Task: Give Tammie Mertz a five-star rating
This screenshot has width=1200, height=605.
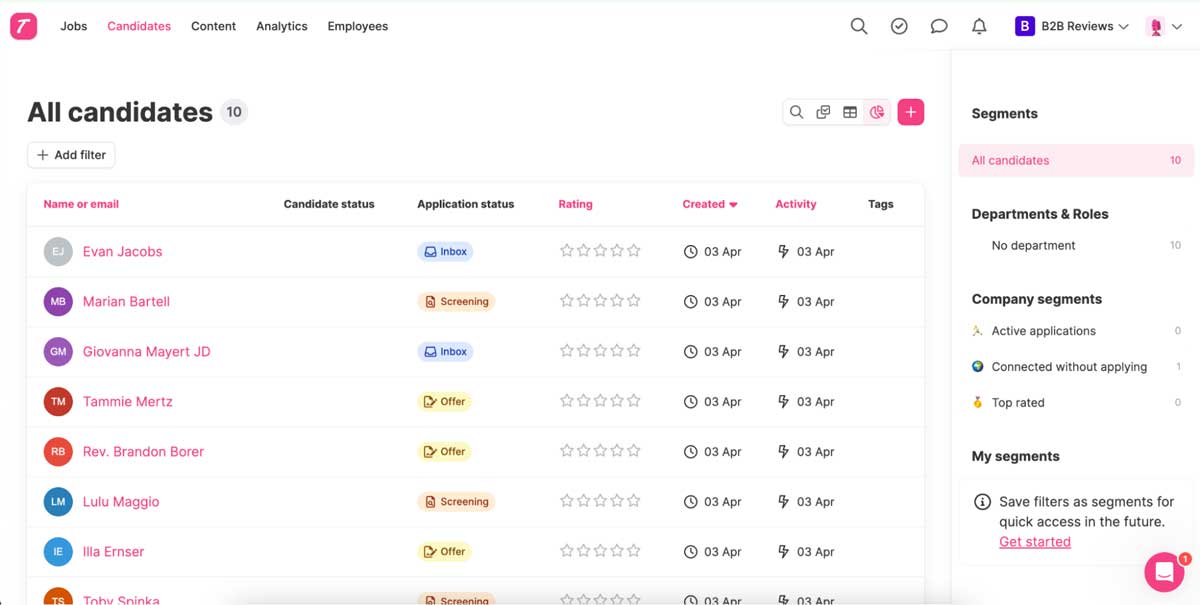Action: point(633,401)
